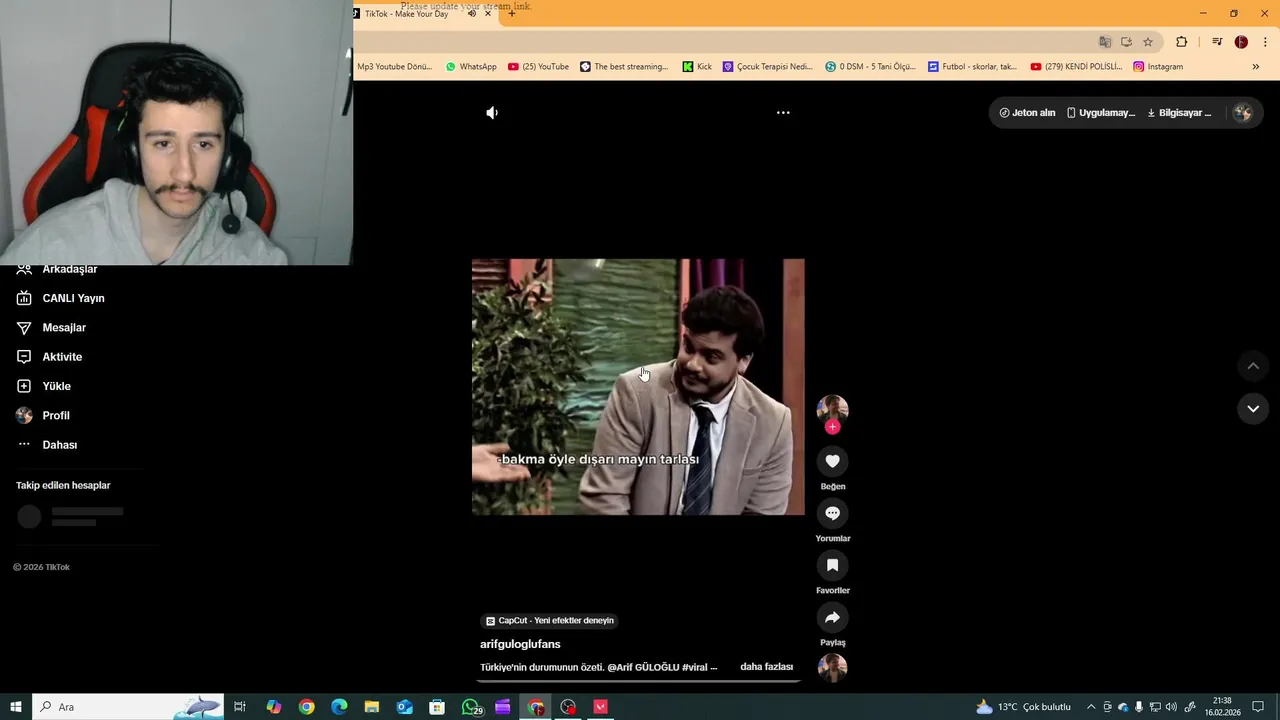
Task: Open Mesajlar in the sidebar
Action: pos(51,328)
